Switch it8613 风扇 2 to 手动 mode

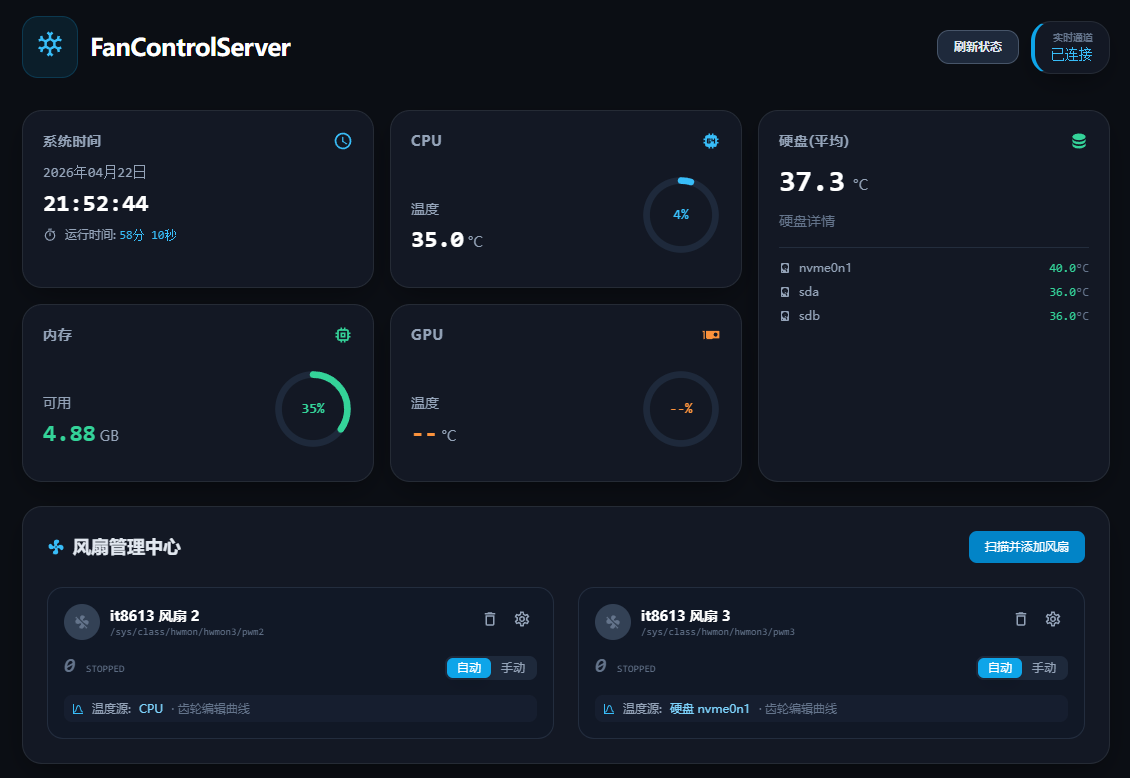pyautogui.click(x=513, y=668)
